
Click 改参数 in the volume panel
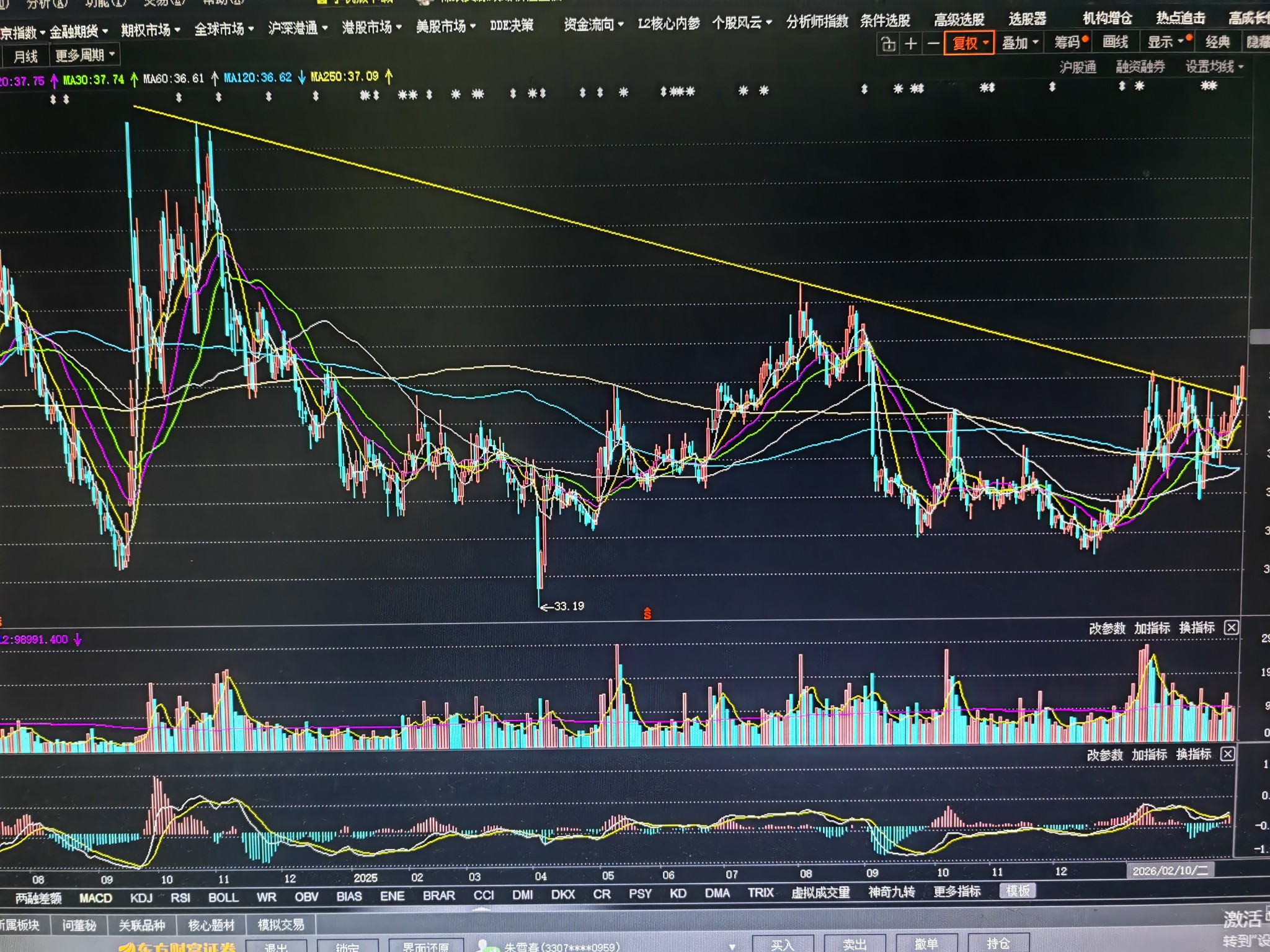pos(1107,628)
